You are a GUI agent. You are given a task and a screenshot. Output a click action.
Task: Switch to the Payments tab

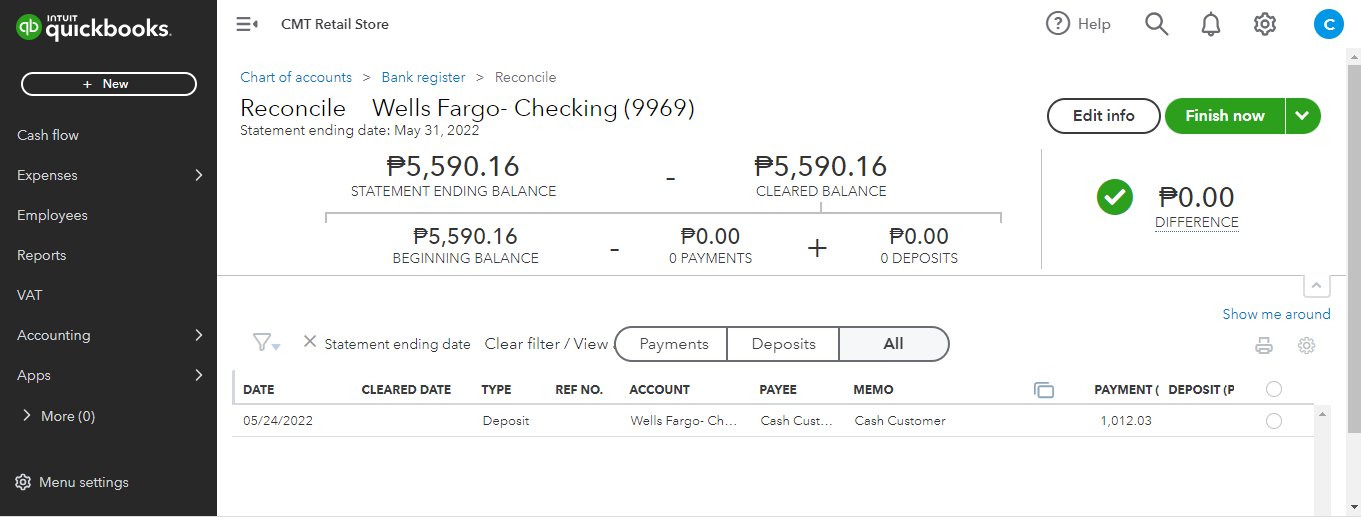click(x=673, y=344)
